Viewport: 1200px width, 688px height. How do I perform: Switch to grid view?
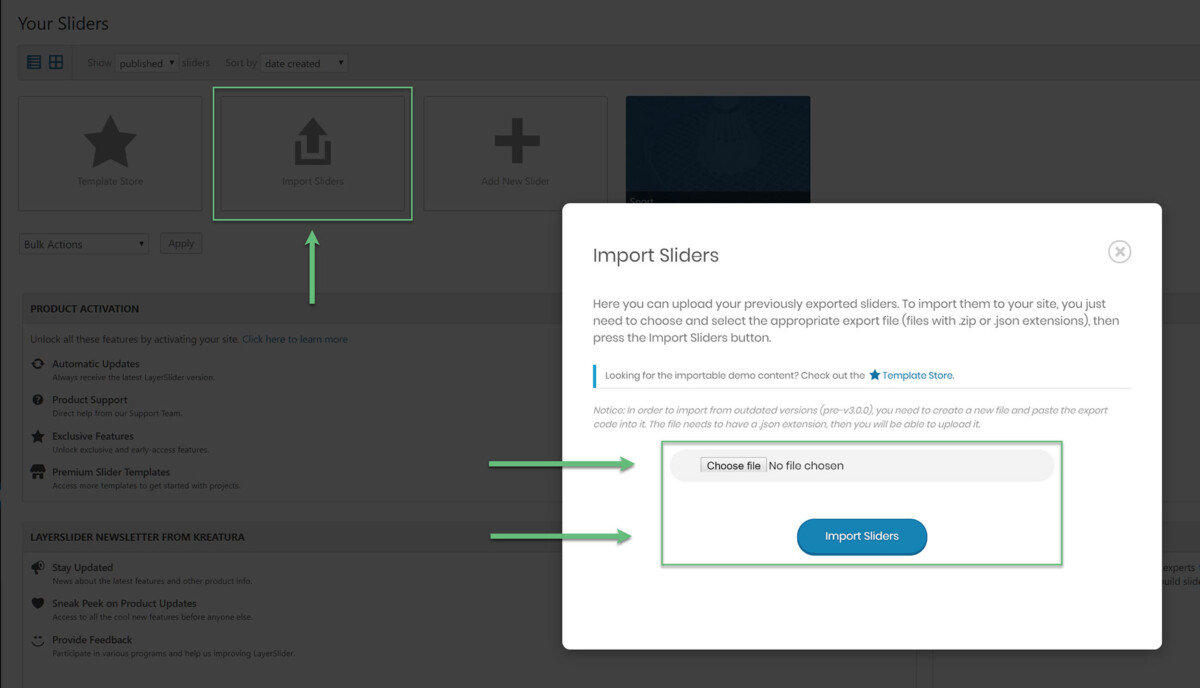point(57,62)
